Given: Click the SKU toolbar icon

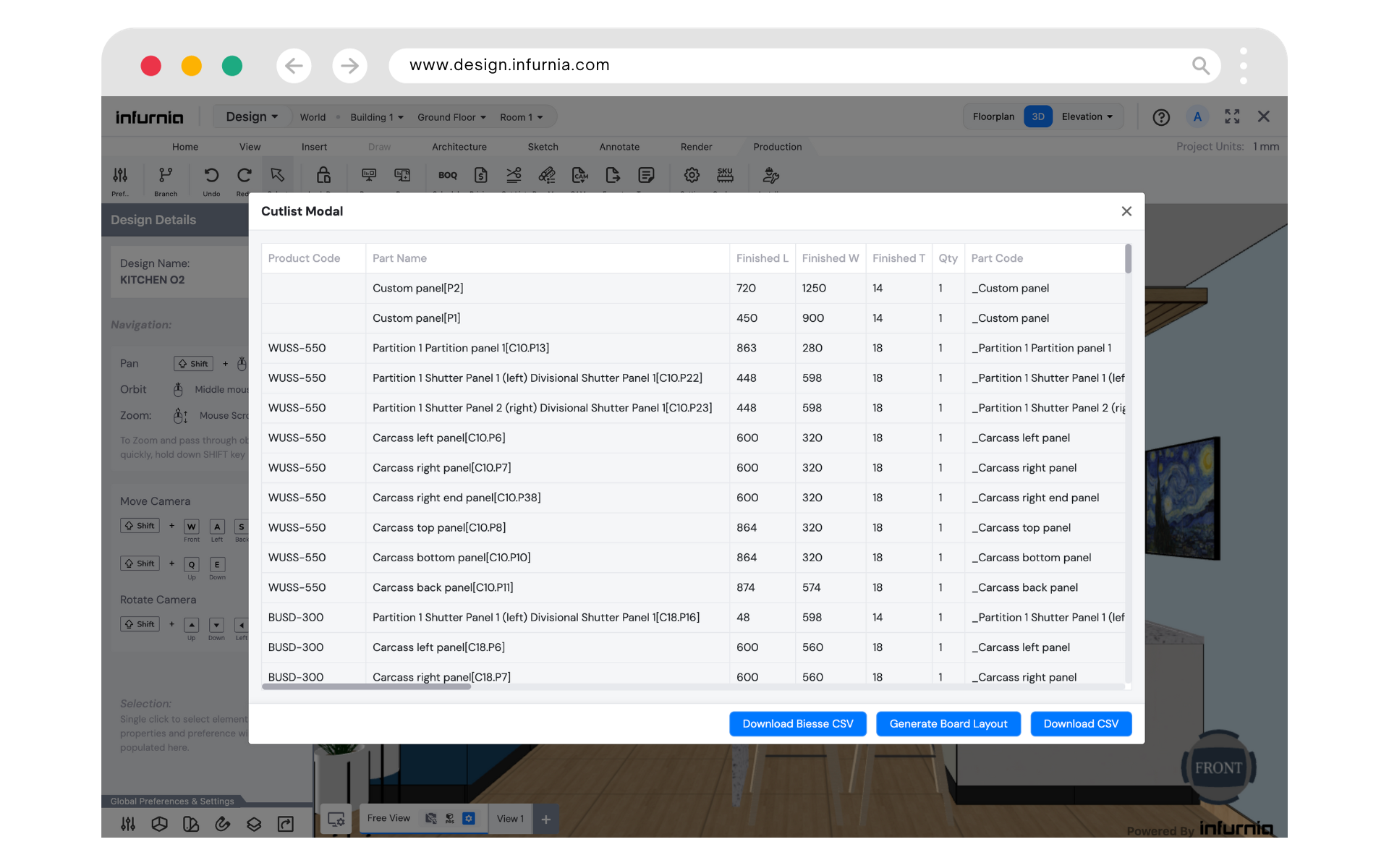Looking at the screenshot, I should (725, 175).
